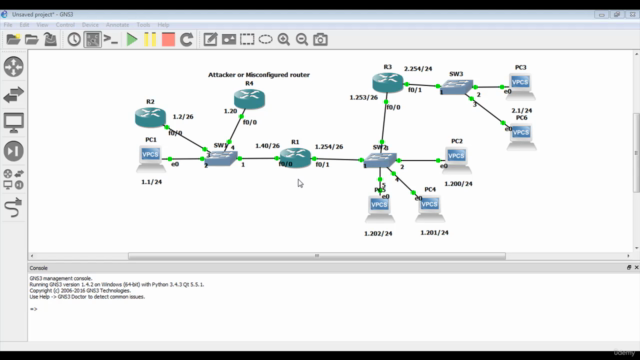This screenshot has width=640, height=360.
Task: Select the Add a note tool
Action: [x=210, y=40]
